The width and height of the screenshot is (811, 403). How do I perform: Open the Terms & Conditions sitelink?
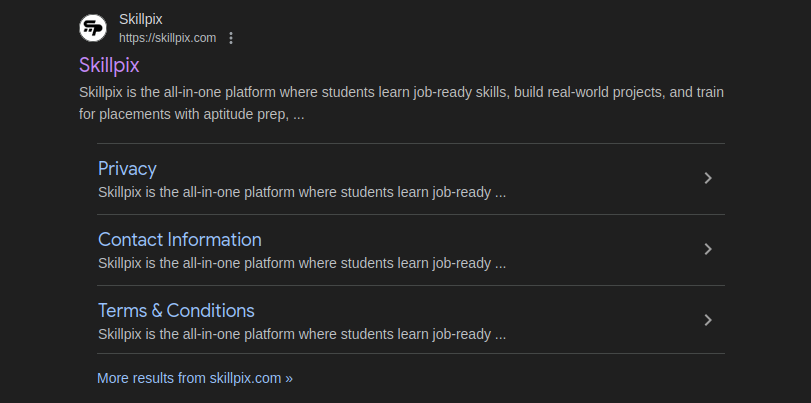click(176, 310)
